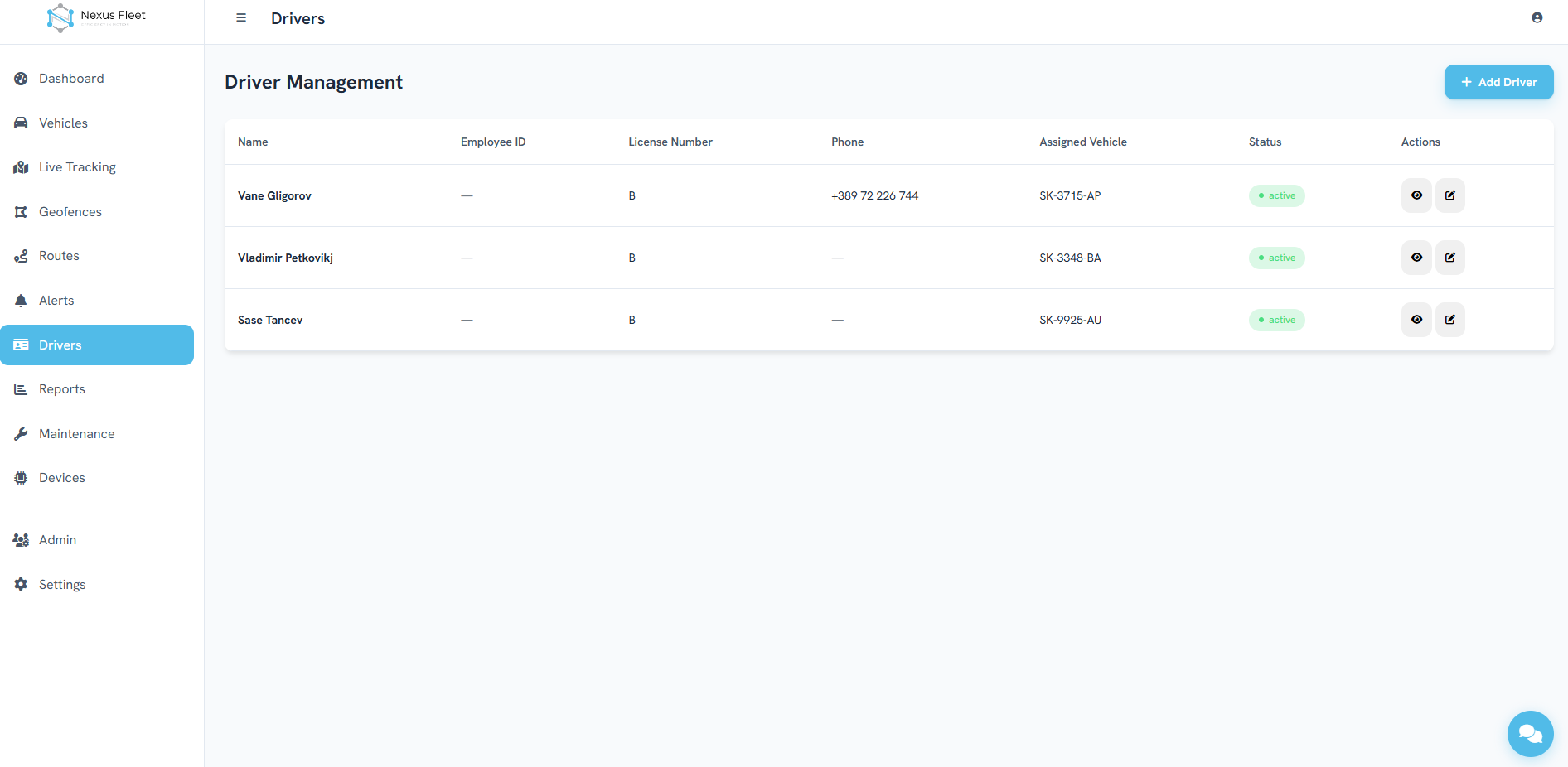Click assigned vehicle SK-3715-AP
1568x767 pixels.
click(1070, 196)
